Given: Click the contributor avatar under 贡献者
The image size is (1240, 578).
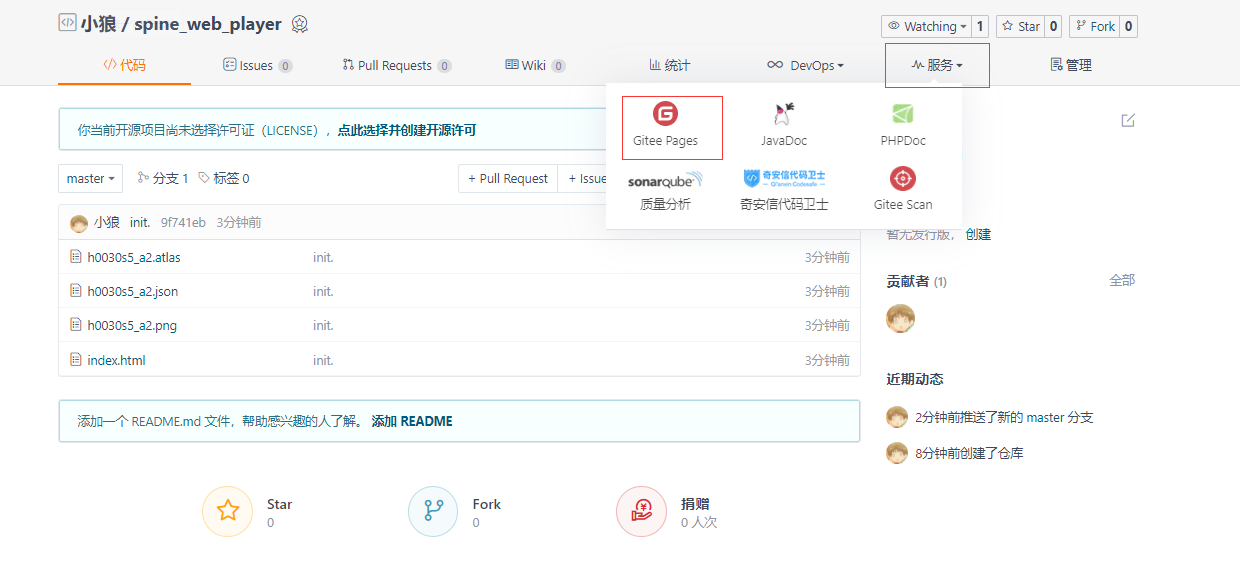Looking at the screenshot, I should coord(900,319).
